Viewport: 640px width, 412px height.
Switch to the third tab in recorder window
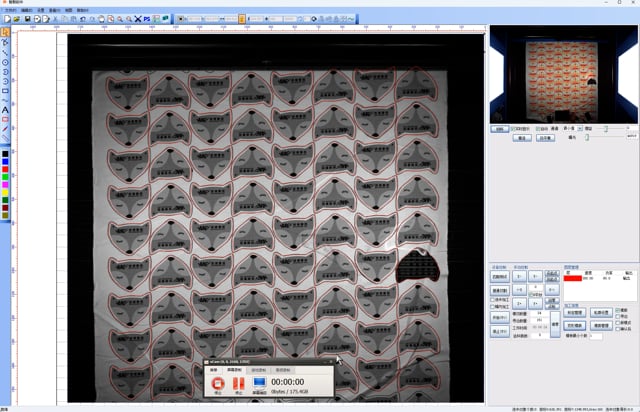coord(258,370)
